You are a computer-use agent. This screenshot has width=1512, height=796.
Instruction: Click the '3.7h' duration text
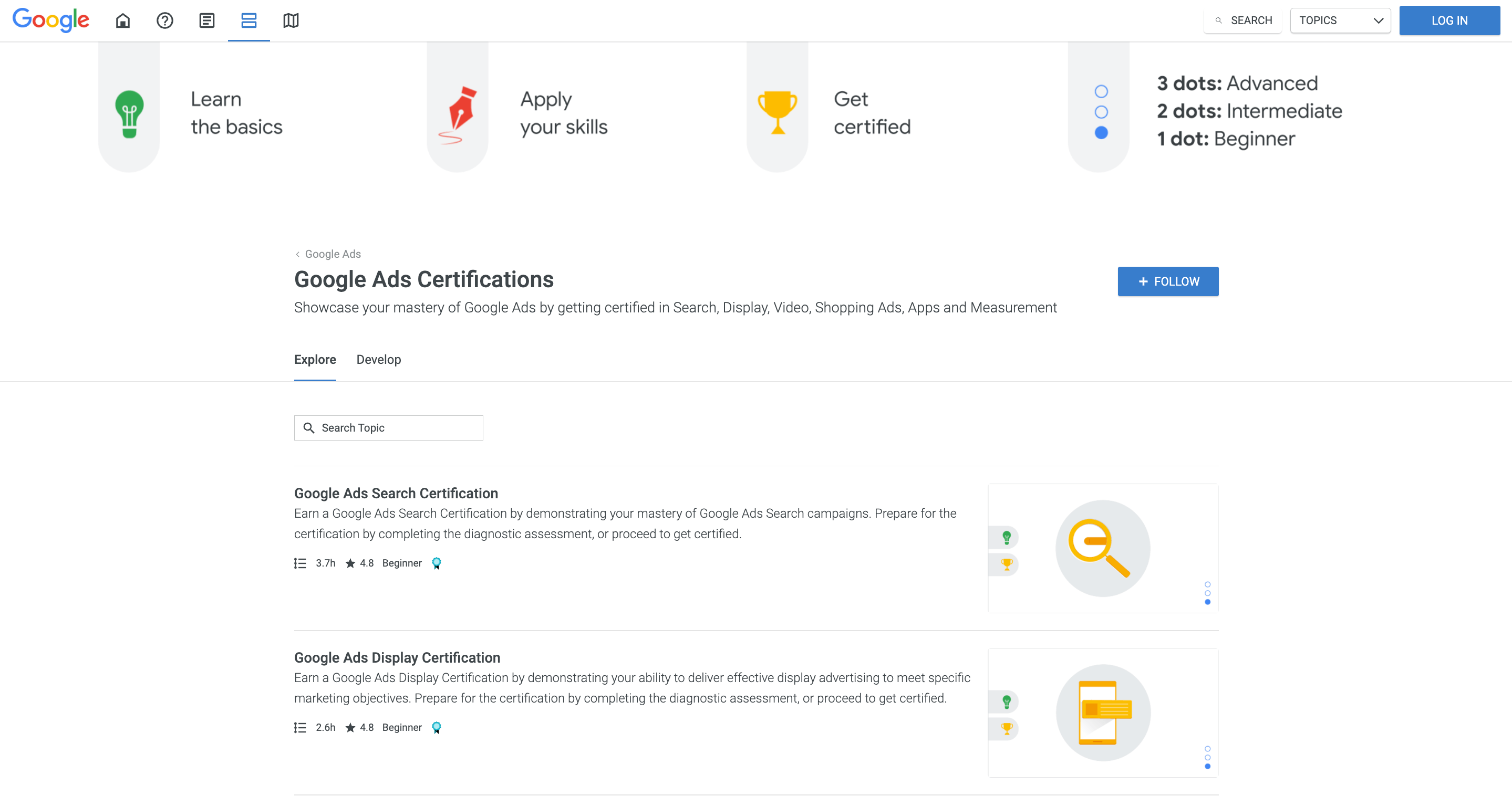(x=326, y=563)
